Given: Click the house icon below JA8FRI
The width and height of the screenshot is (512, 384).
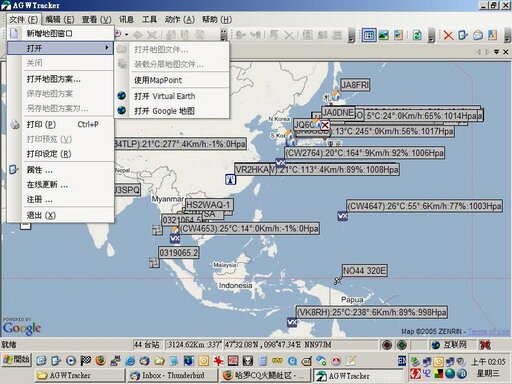Looking at the screenshot, I should point(336,96).
